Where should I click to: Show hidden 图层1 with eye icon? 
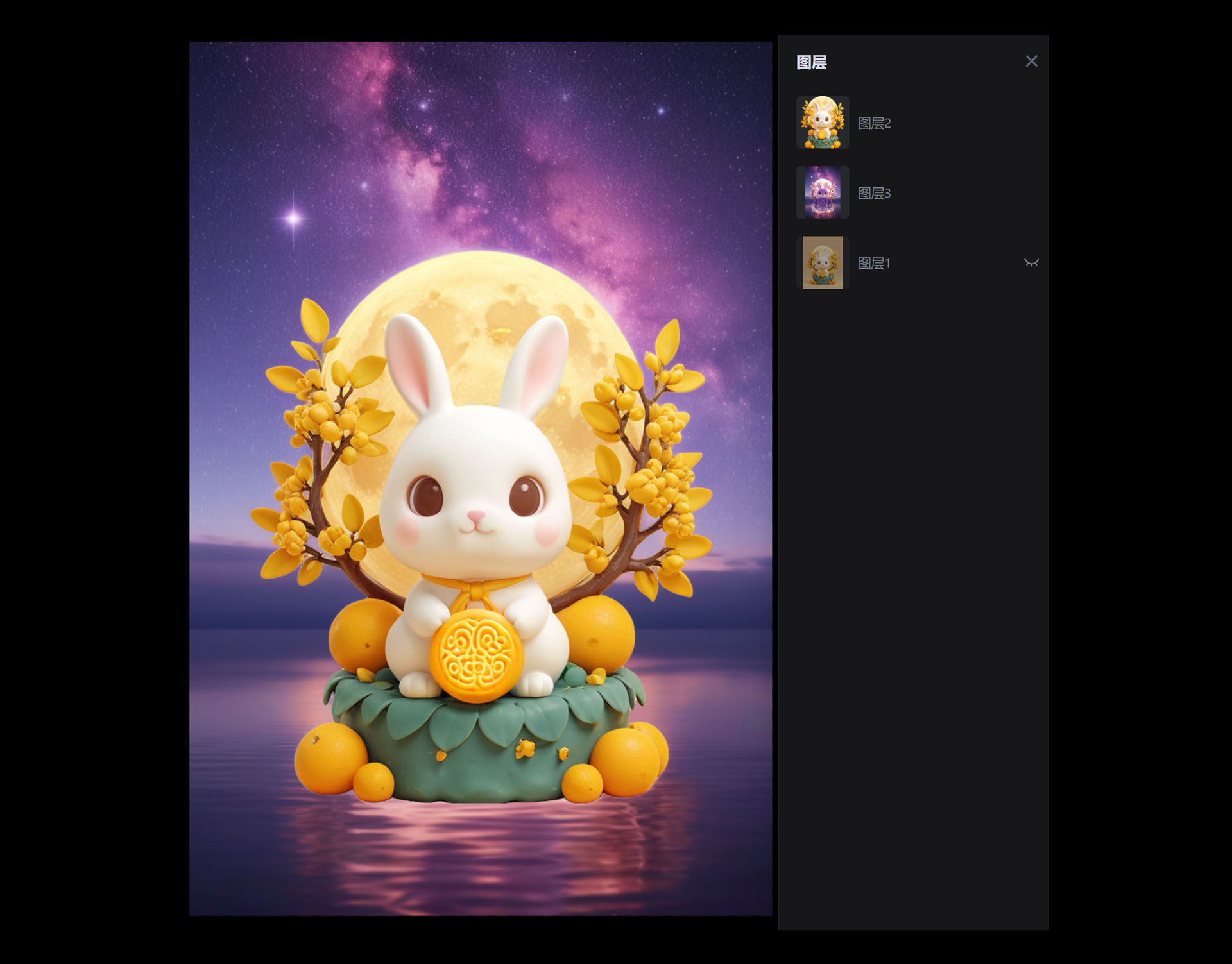click(x=1031, y=263)
